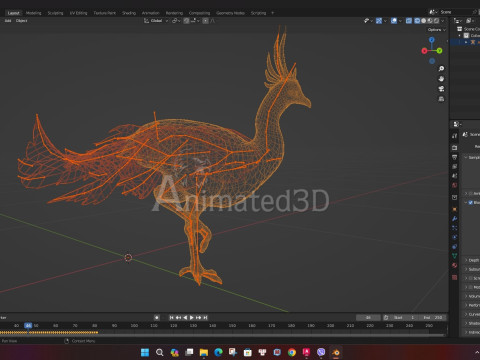Open the overlays options dropdown arrow
This screenshot has width=480, height=360.
(400, 21)
